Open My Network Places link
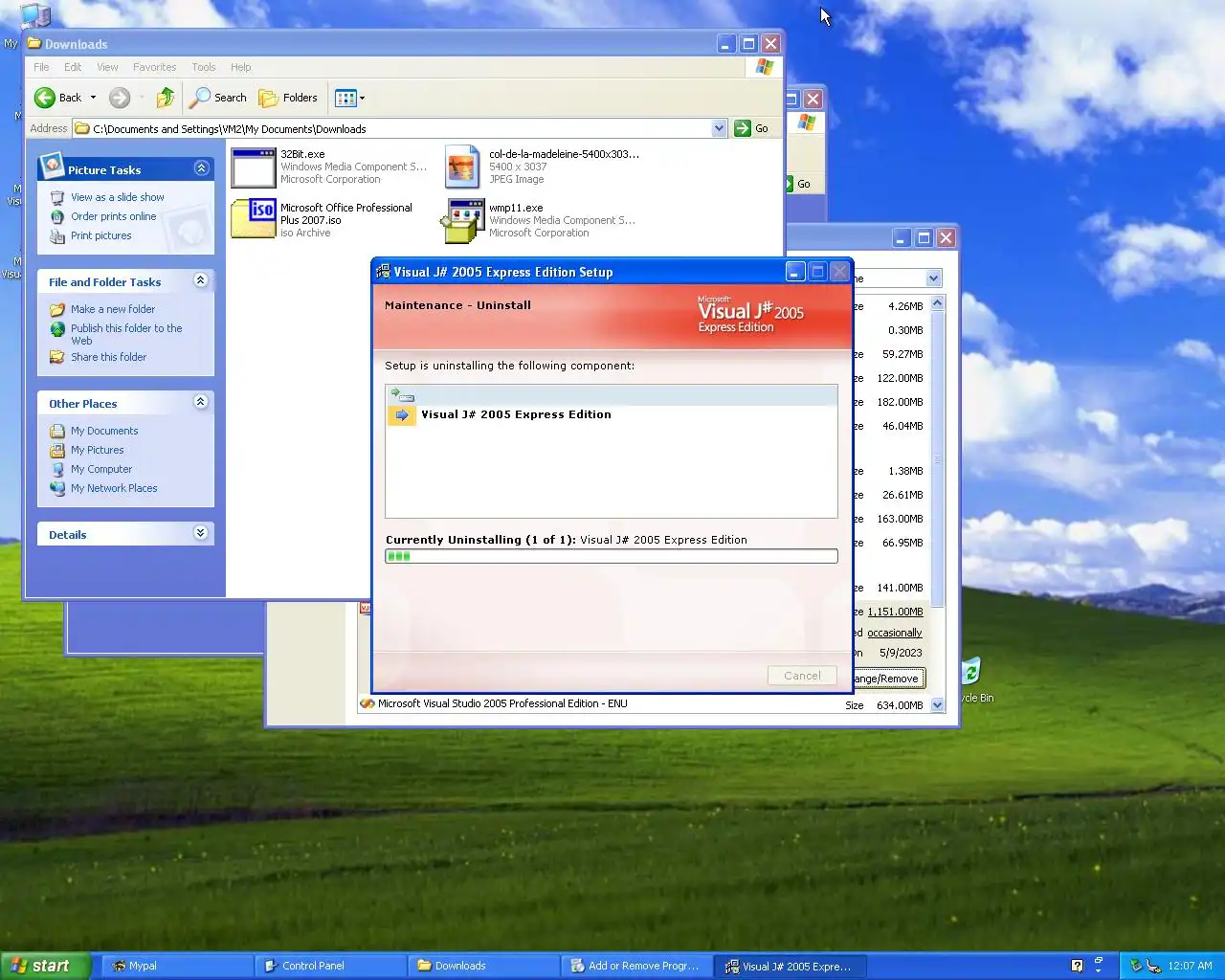The image size is (1225, 980). pyautogui.click(x=113, y=488)
